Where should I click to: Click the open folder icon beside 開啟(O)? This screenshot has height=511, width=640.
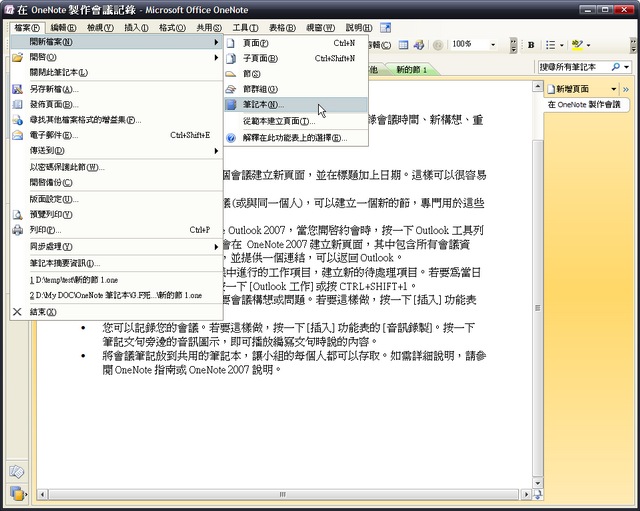tap(17, 57)
